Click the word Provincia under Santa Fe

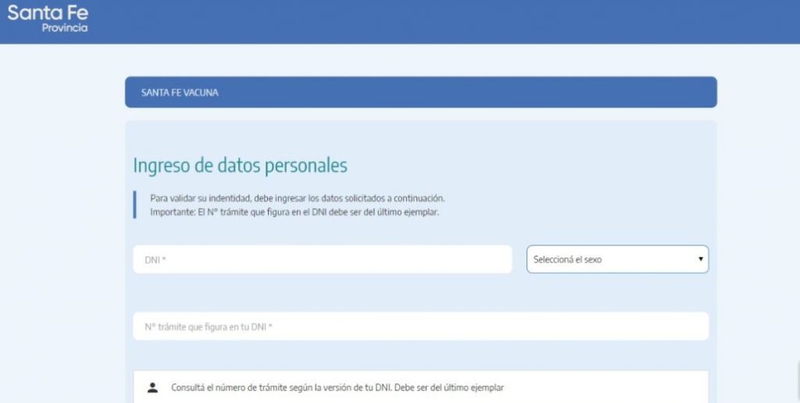65,29
